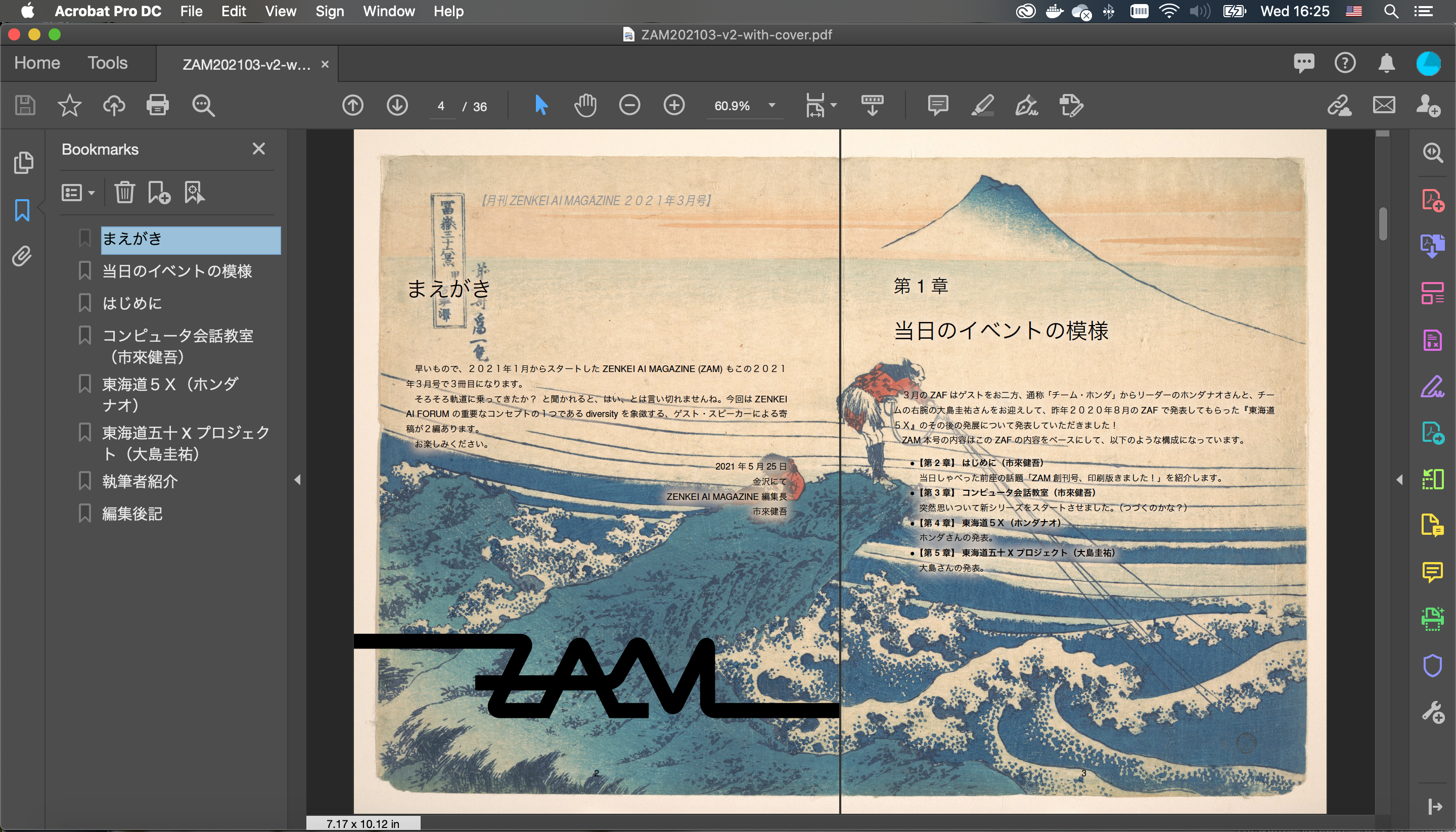Open Comment tool in right pane
This screenshot has width=1456, height=832.
coord(1433,572)
